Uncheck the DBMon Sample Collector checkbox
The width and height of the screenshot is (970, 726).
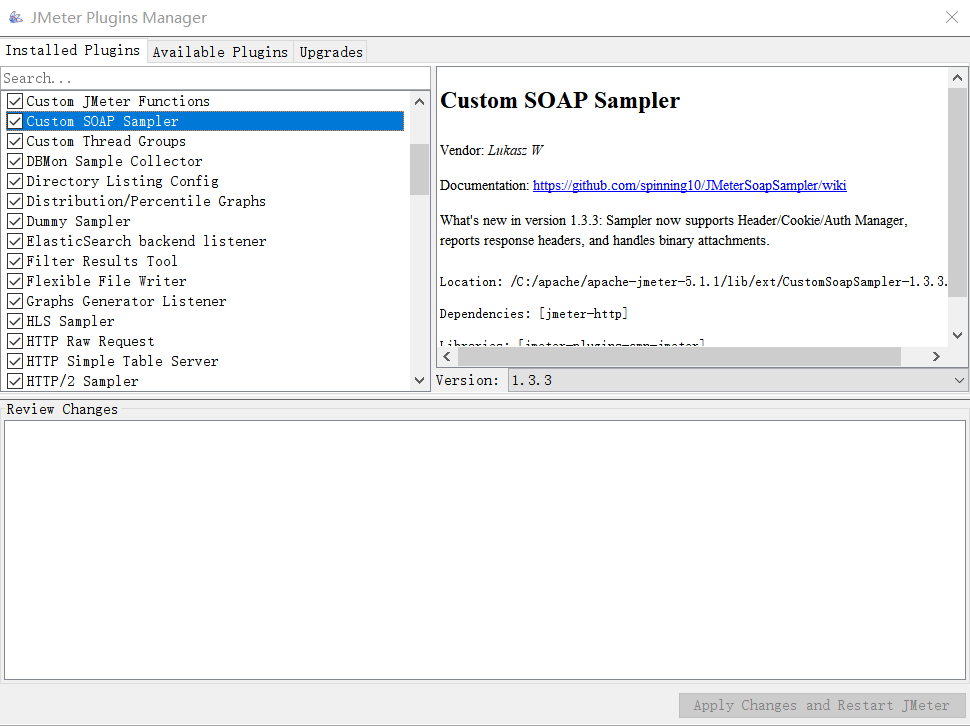click(x=15, y=161)
